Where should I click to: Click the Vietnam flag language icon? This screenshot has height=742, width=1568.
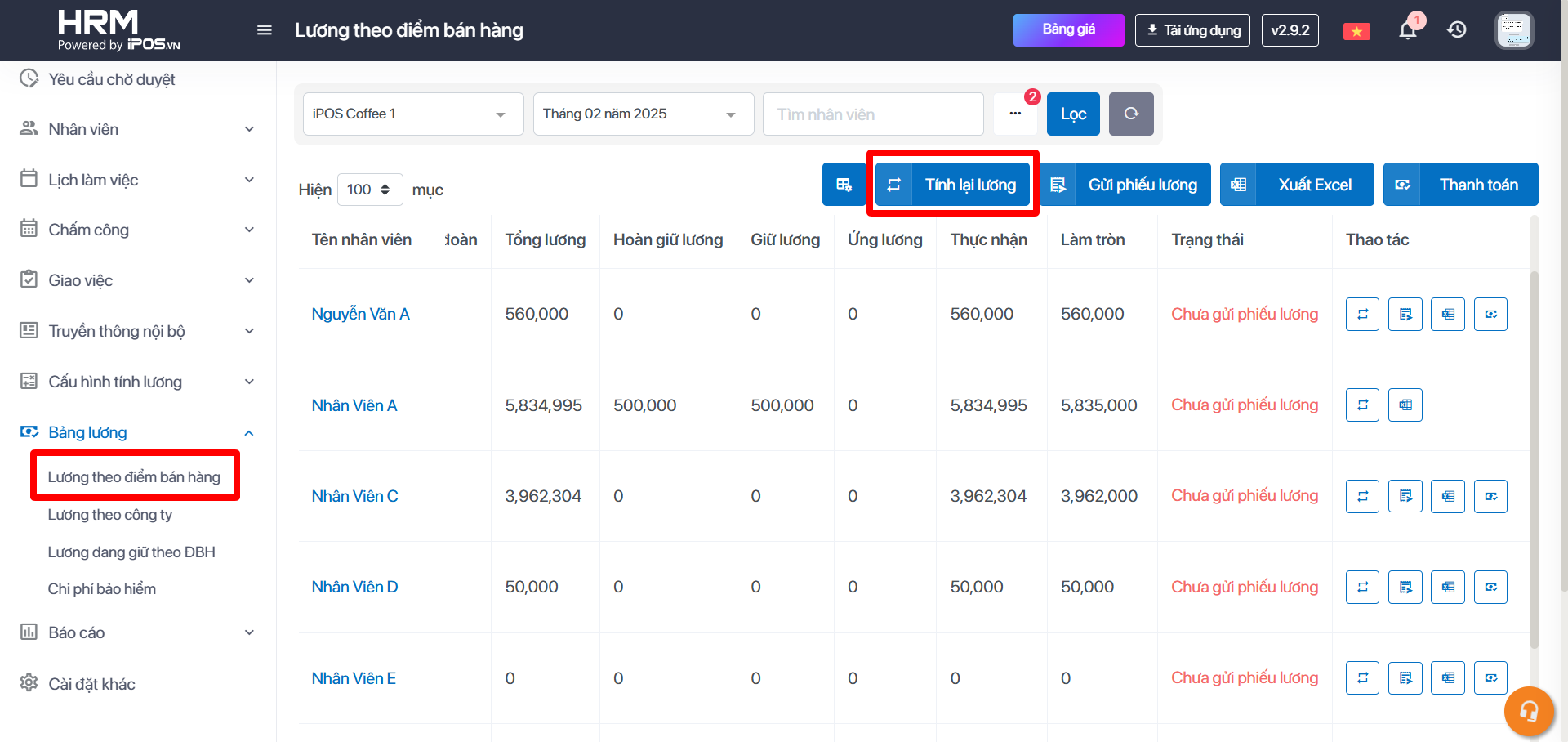point(1356,31)
